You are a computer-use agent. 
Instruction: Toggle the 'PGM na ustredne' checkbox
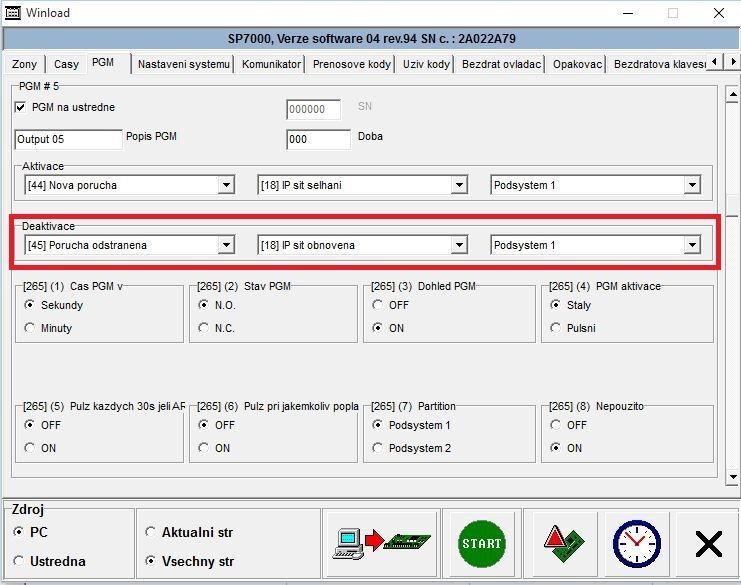point(21,107)
